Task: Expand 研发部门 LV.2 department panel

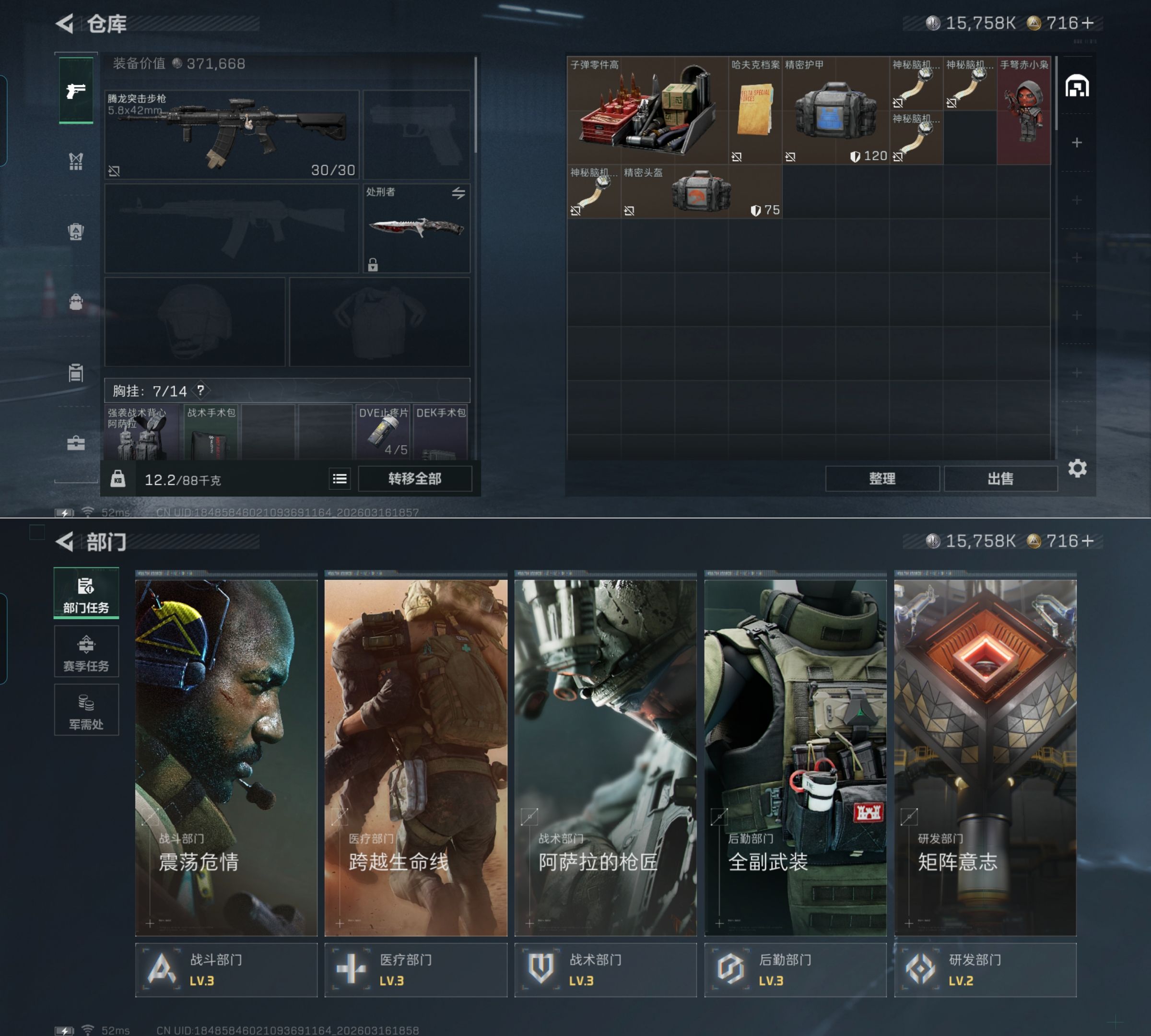Action: click(985, 969)
